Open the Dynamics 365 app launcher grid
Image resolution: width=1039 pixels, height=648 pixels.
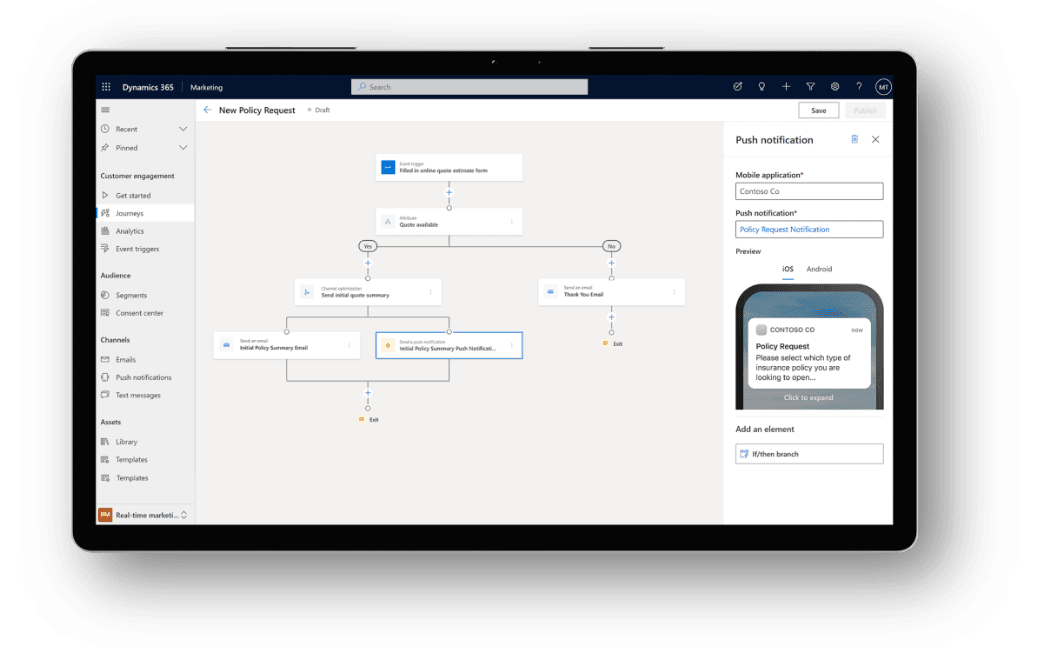[x=105, y=87]
